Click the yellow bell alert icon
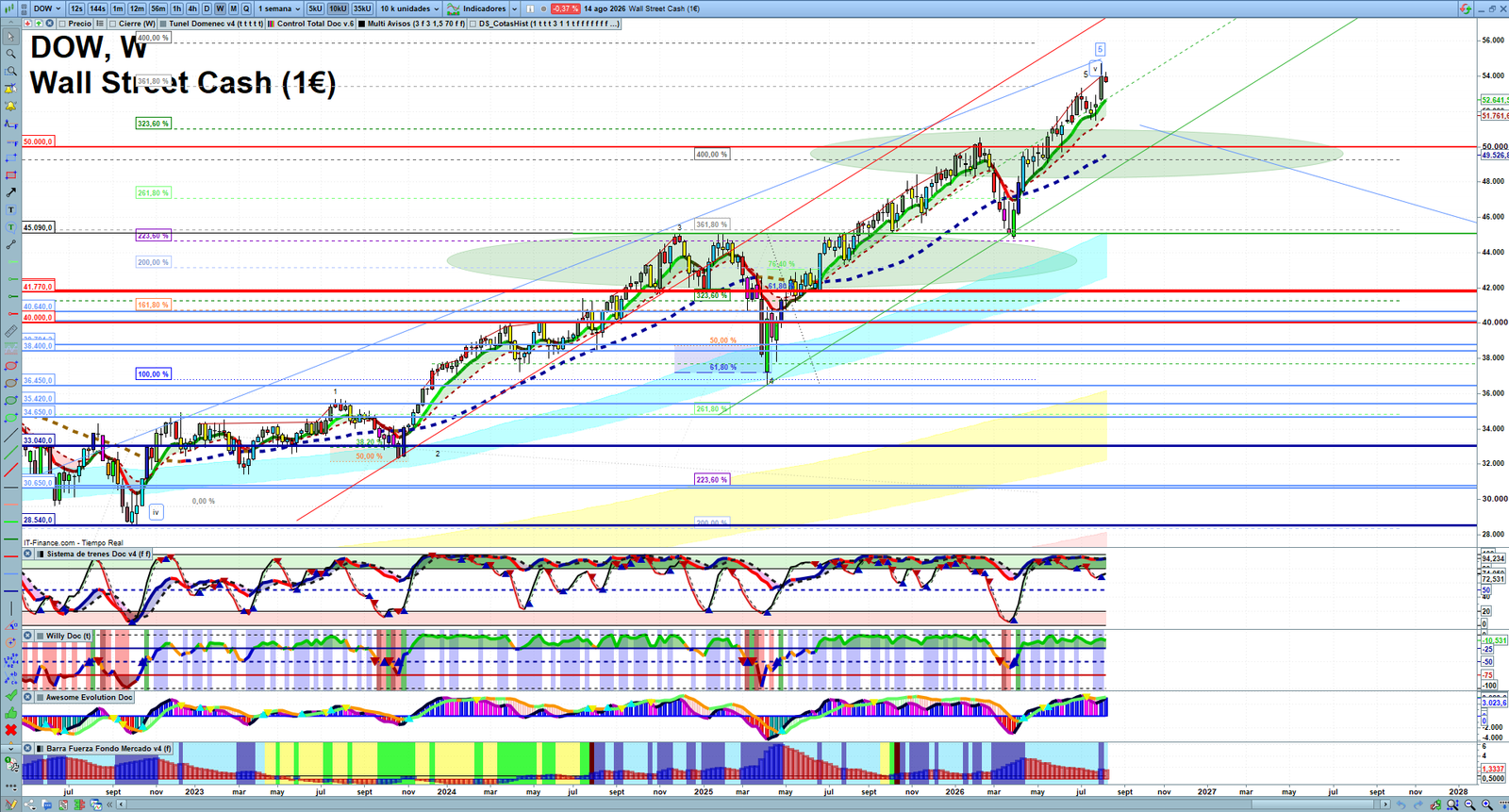 pyautogui.click(x=10, y=106)
